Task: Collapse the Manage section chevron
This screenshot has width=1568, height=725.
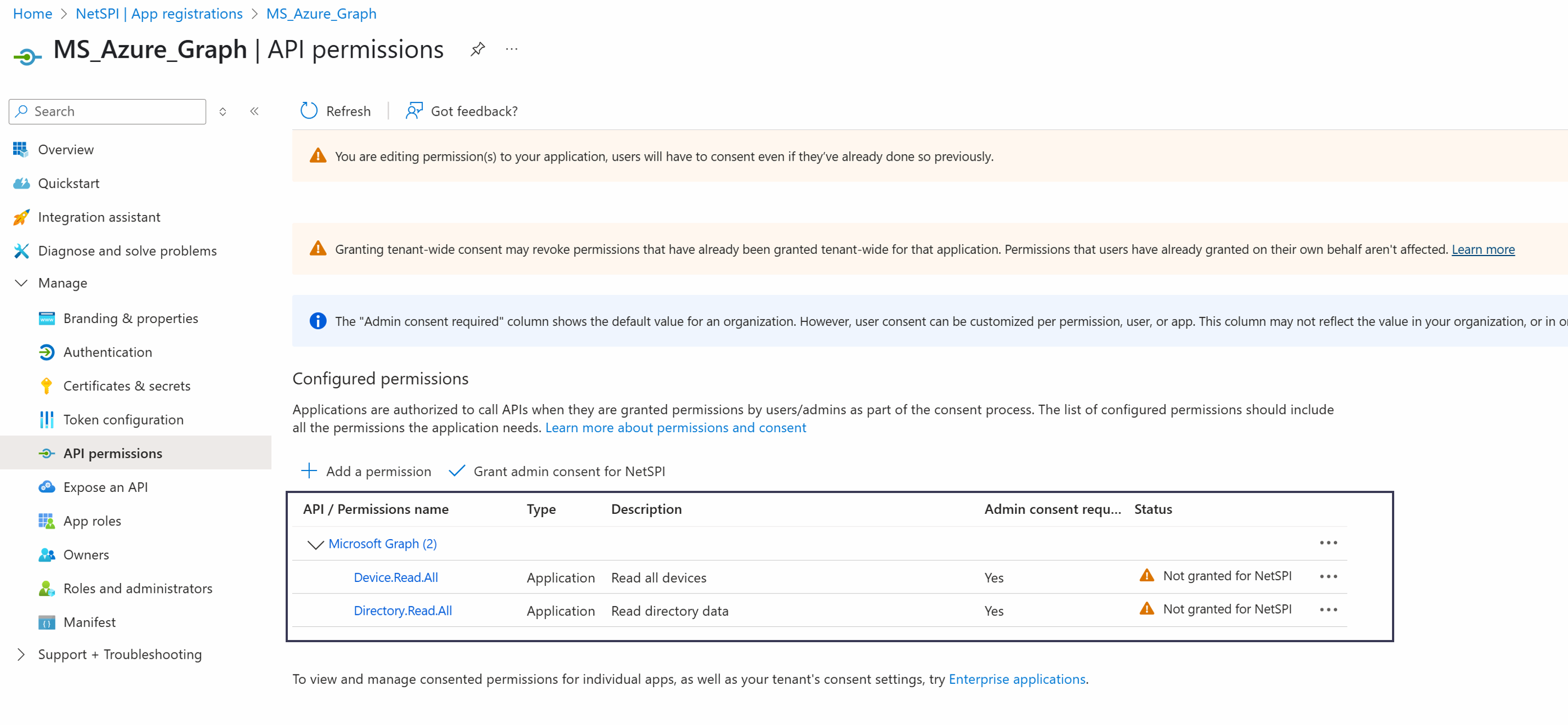Action: [x=21, y=283]
